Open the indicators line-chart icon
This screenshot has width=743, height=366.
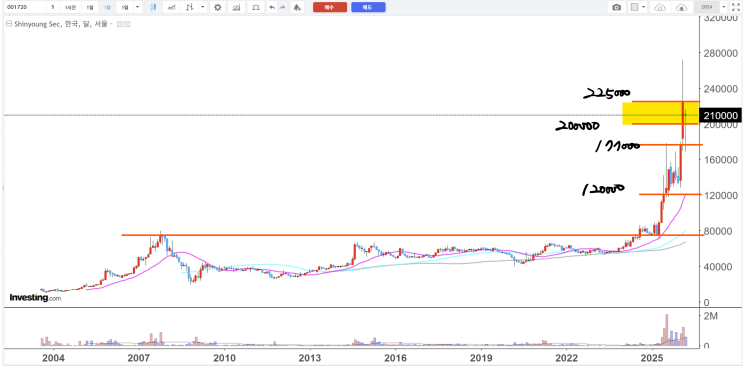(173, 7)
